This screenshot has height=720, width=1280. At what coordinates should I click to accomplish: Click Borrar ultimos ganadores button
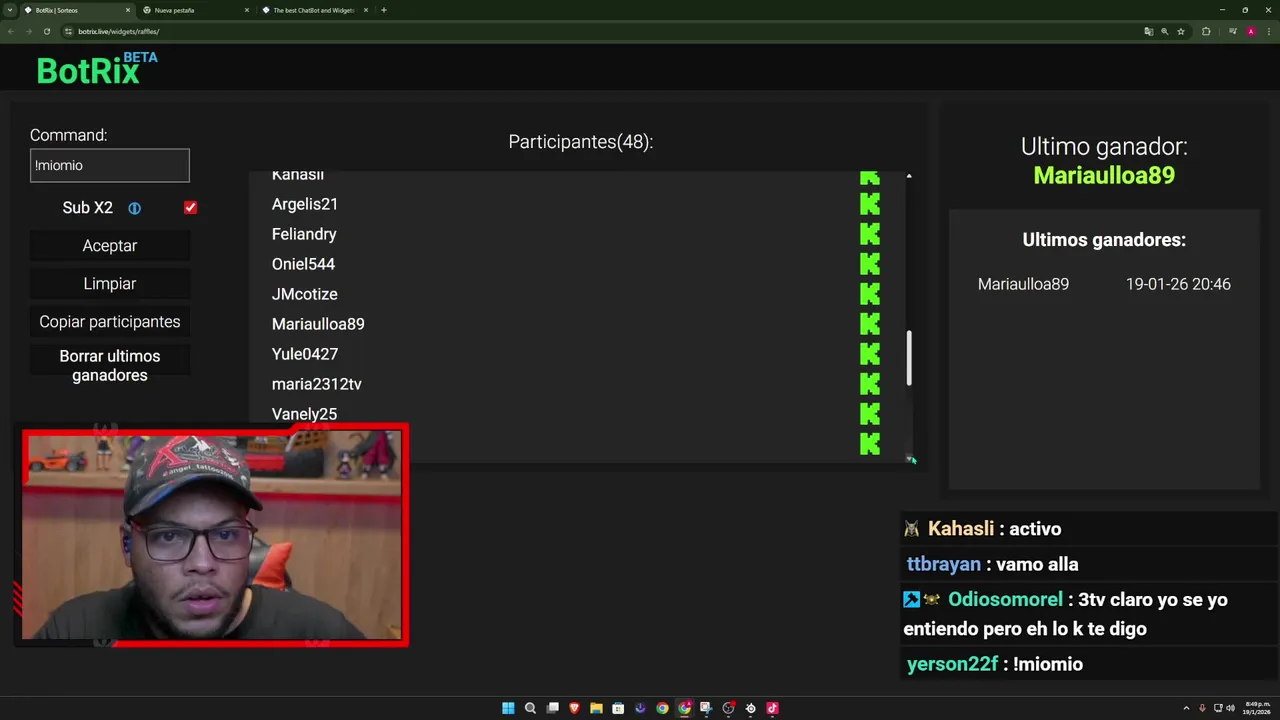click(x=110, y=366)
